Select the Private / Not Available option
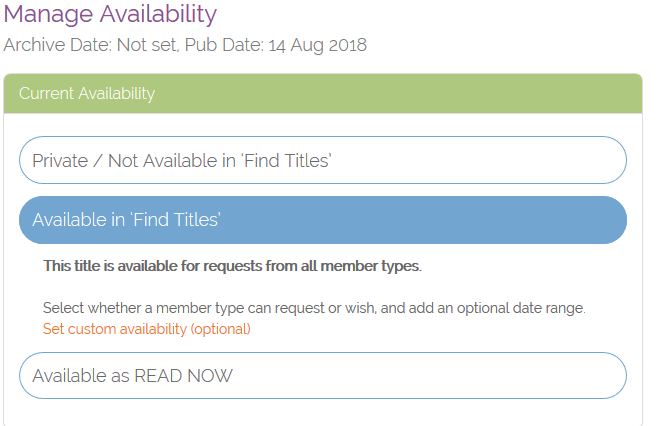The height and width of the screenshot is (426, 658). (x=322, y=160)
